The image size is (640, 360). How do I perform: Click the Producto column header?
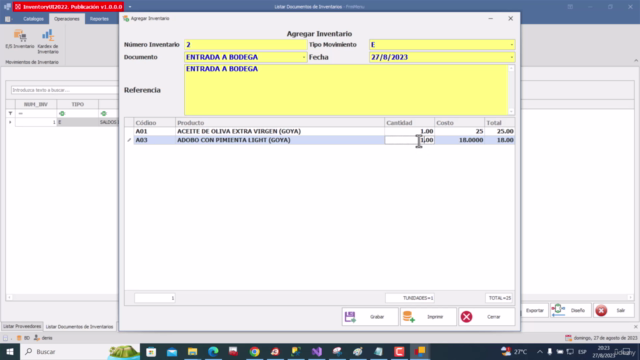[x=280, y=122]
